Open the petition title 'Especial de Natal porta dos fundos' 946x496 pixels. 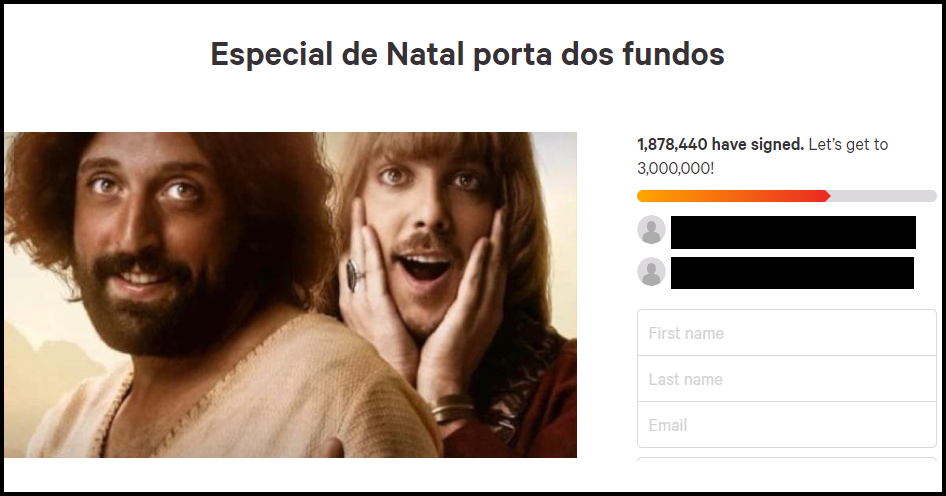pos(468,54)
